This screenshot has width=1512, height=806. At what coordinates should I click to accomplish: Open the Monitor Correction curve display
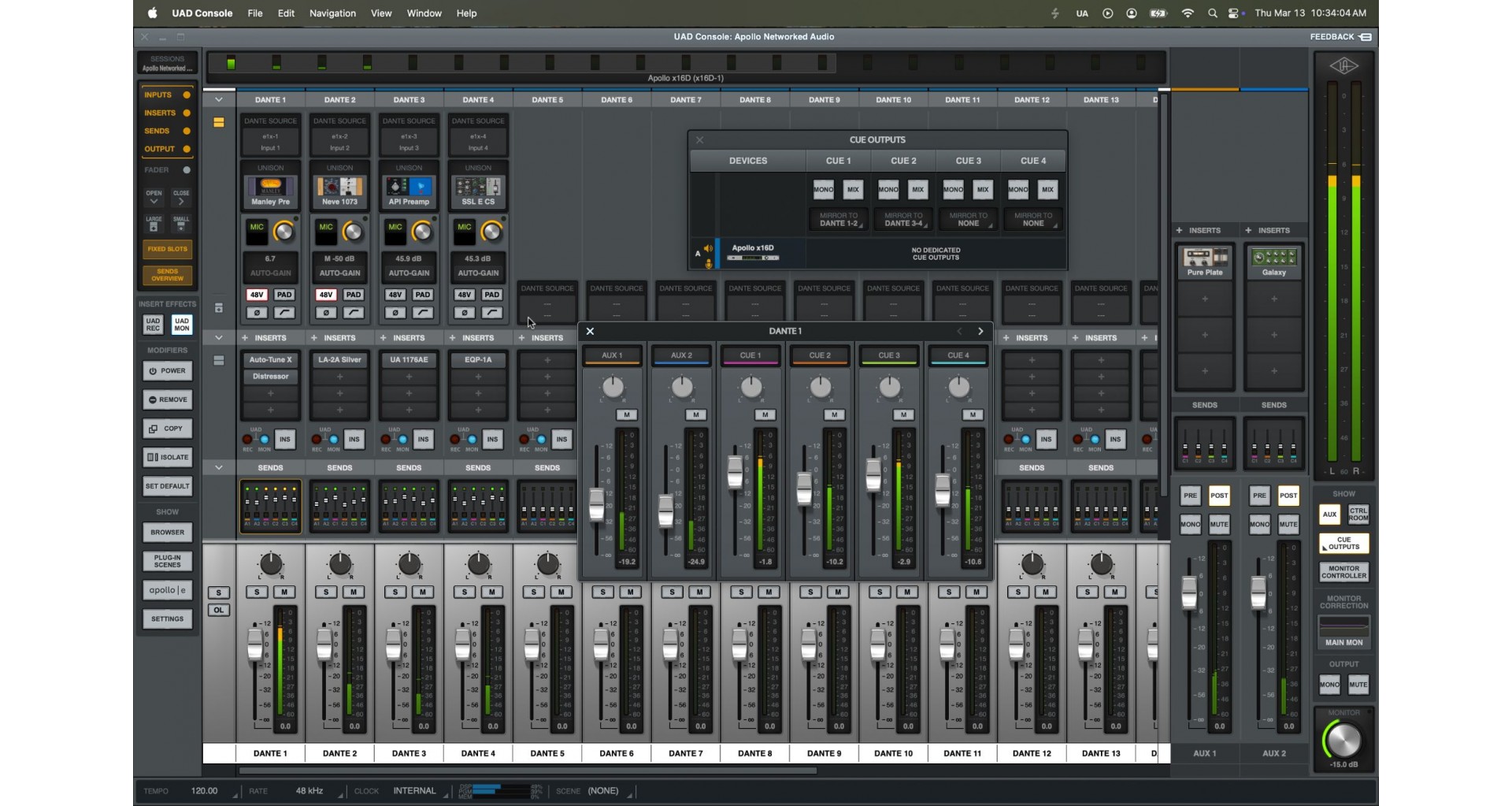coord(1343,626)
